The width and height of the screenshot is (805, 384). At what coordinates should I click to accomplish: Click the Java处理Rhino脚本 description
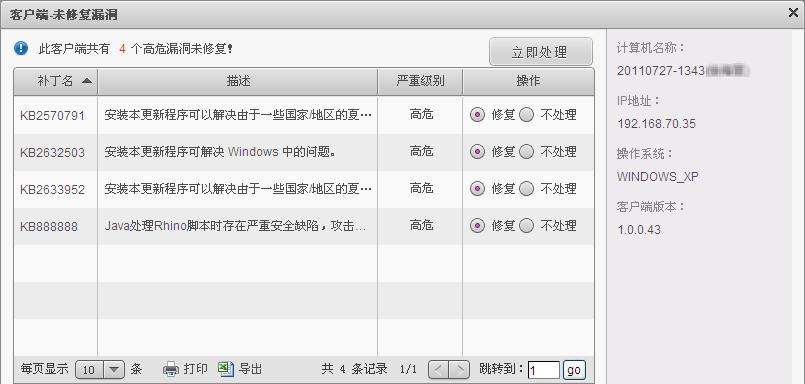pyautogui.click(x=236, y=226)
